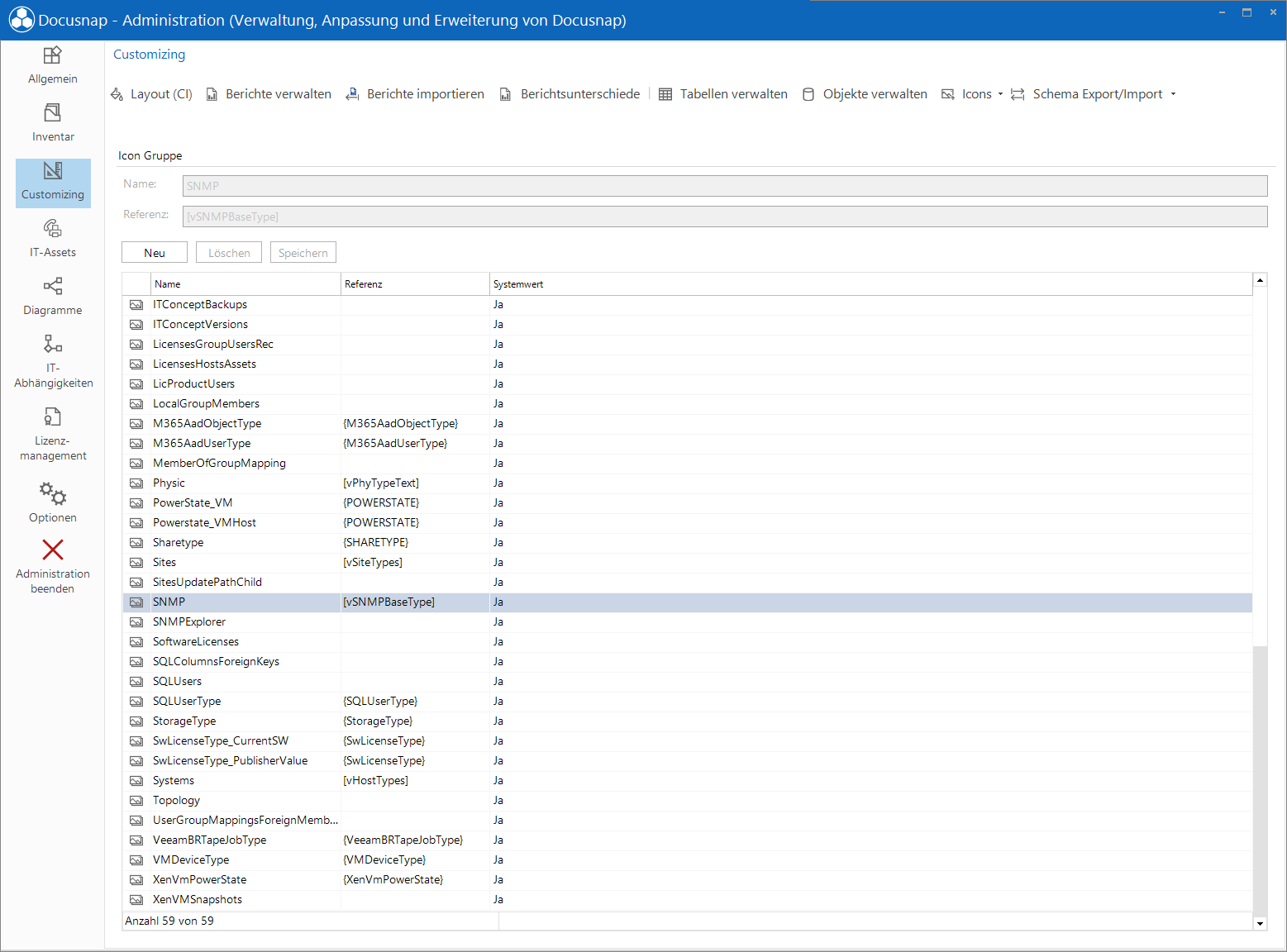1287x952 pixels.
Task: Select the Systems row
Action: [x=688, y=781]
